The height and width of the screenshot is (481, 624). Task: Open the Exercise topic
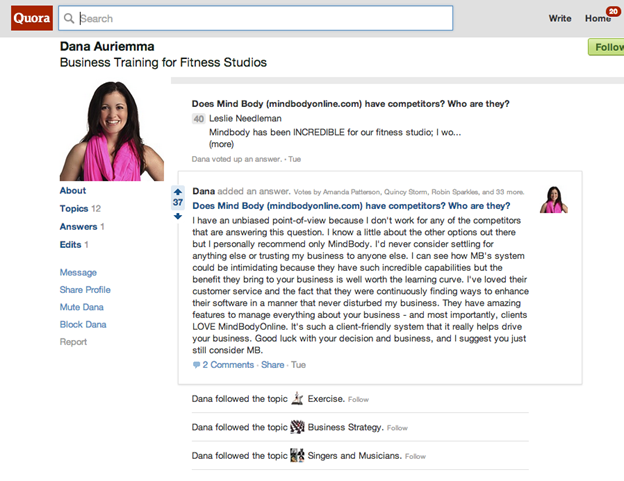[x=325, y=399]
